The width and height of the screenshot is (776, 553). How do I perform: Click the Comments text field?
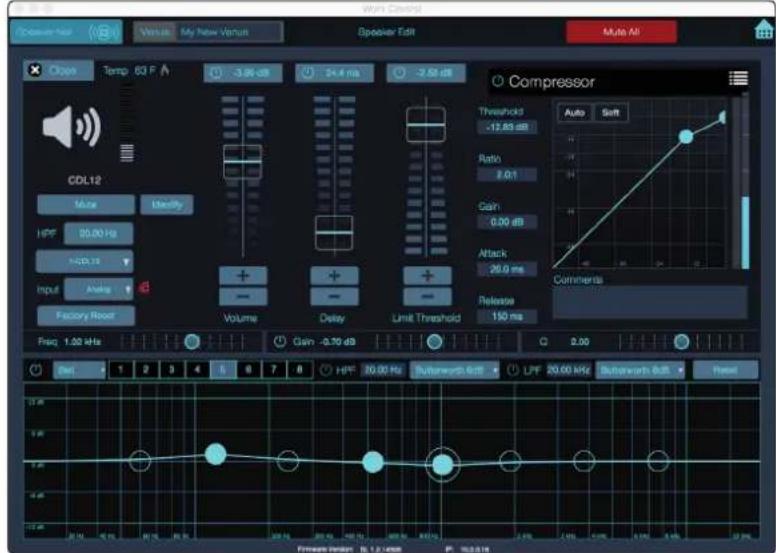(x=650, y=302)
